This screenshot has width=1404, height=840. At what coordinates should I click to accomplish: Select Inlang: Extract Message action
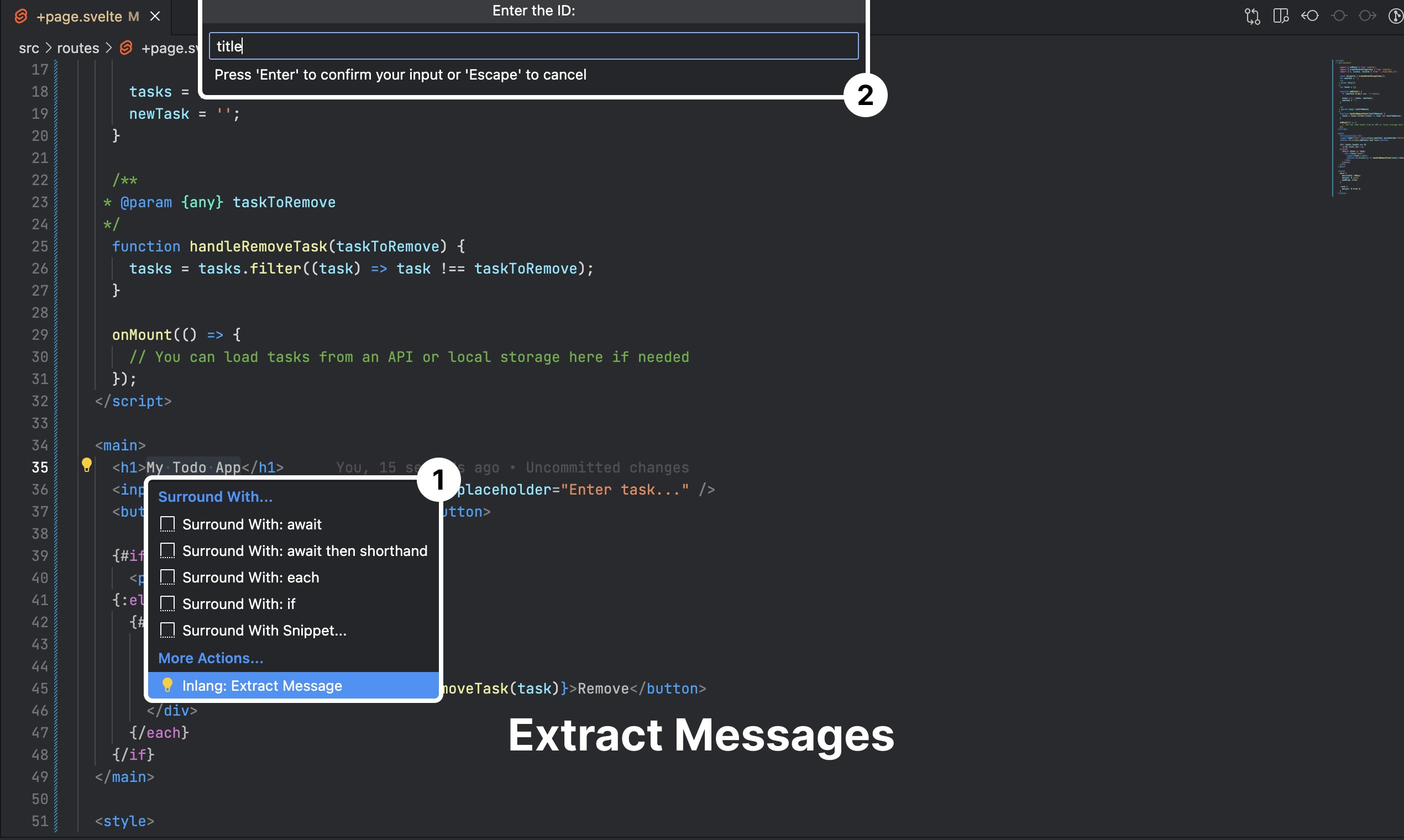[294, 685]
